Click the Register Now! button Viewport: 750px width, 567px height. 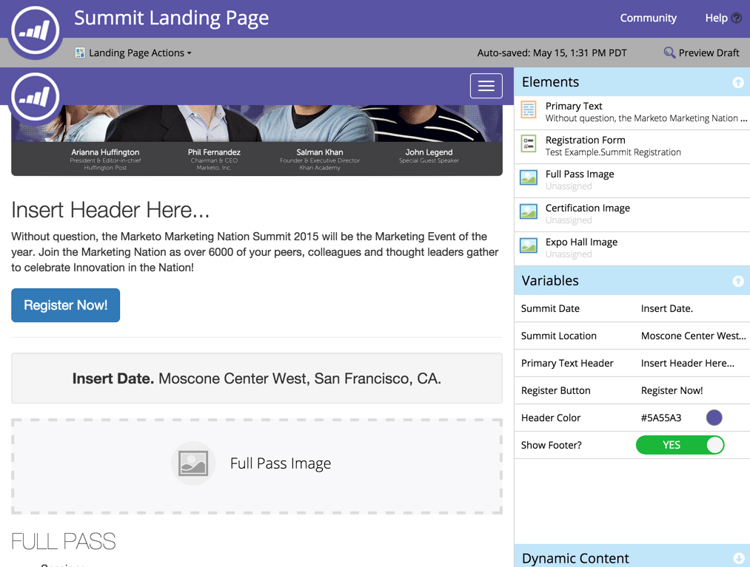66,305
